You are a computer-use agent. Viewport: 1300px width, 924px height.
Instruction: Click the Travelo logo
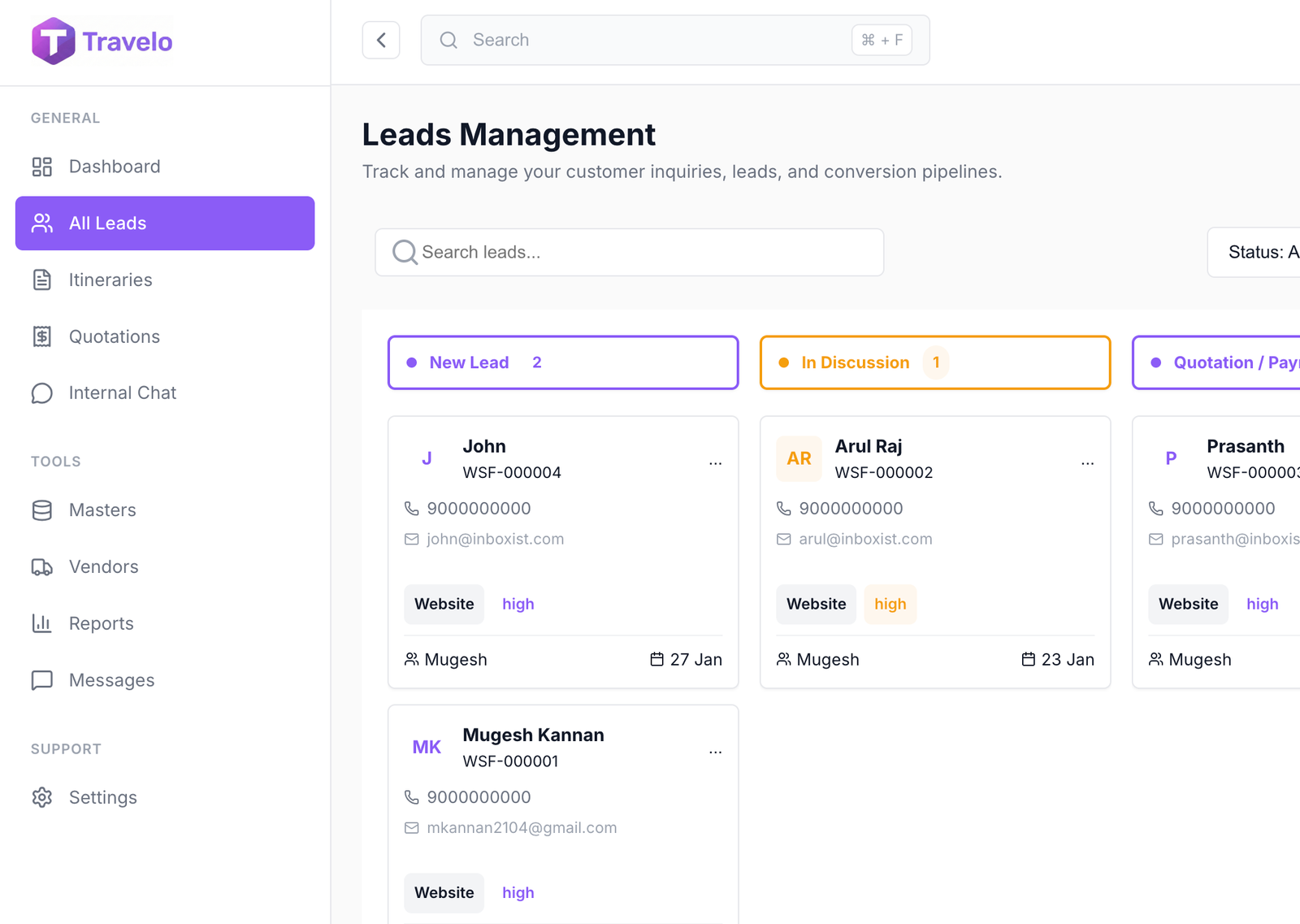(102, 40)
